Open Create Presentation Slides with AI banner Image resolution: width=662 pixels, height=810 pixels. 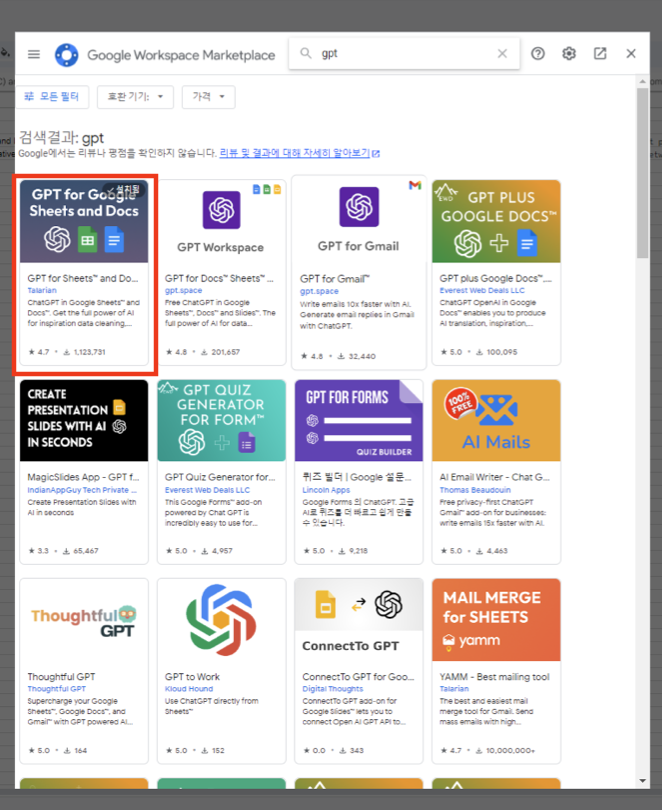tap(84, 420)
